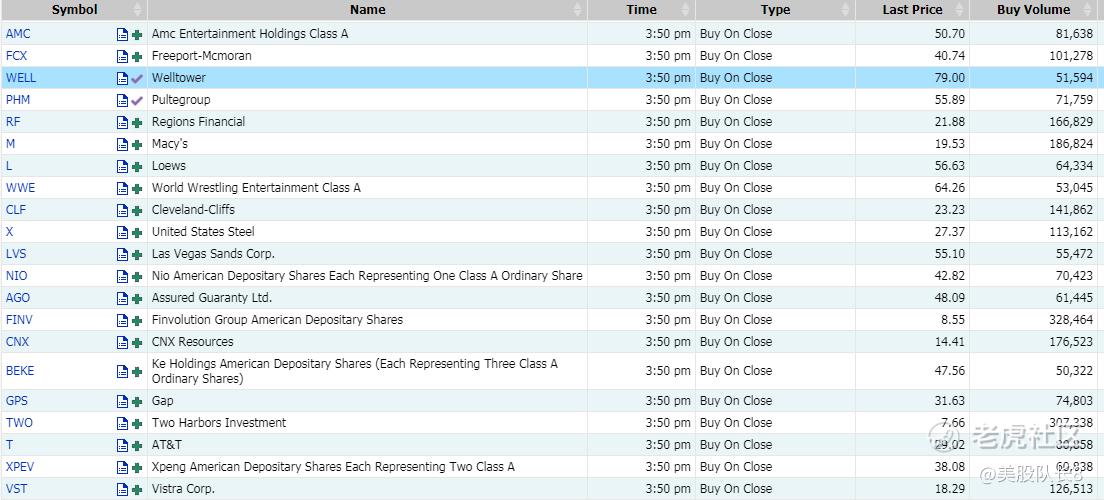Open the RF symbol link
The height and width of the screenshot is (500, 1104).
point(13,122)
